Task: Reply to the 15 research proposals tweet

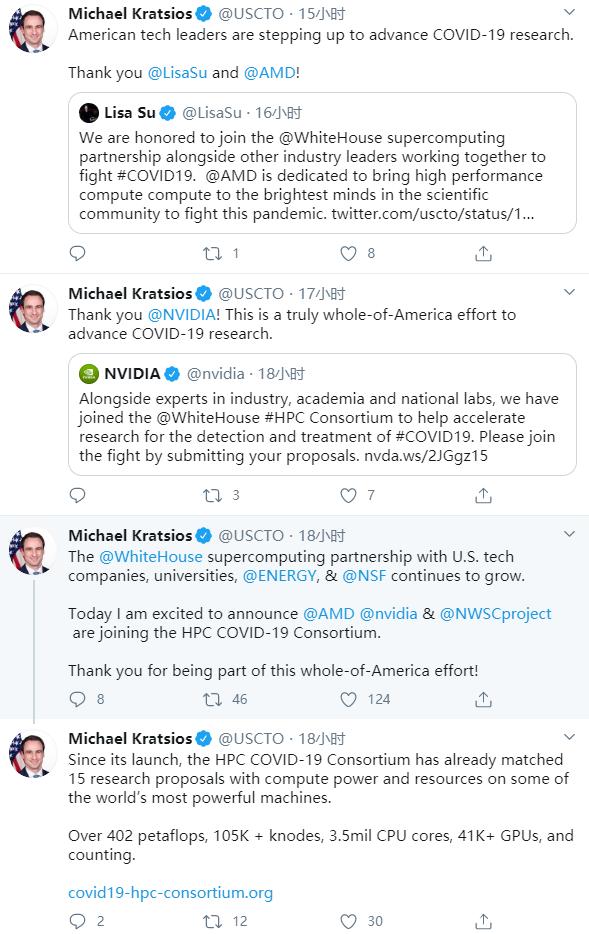Action: click(77, 921)
